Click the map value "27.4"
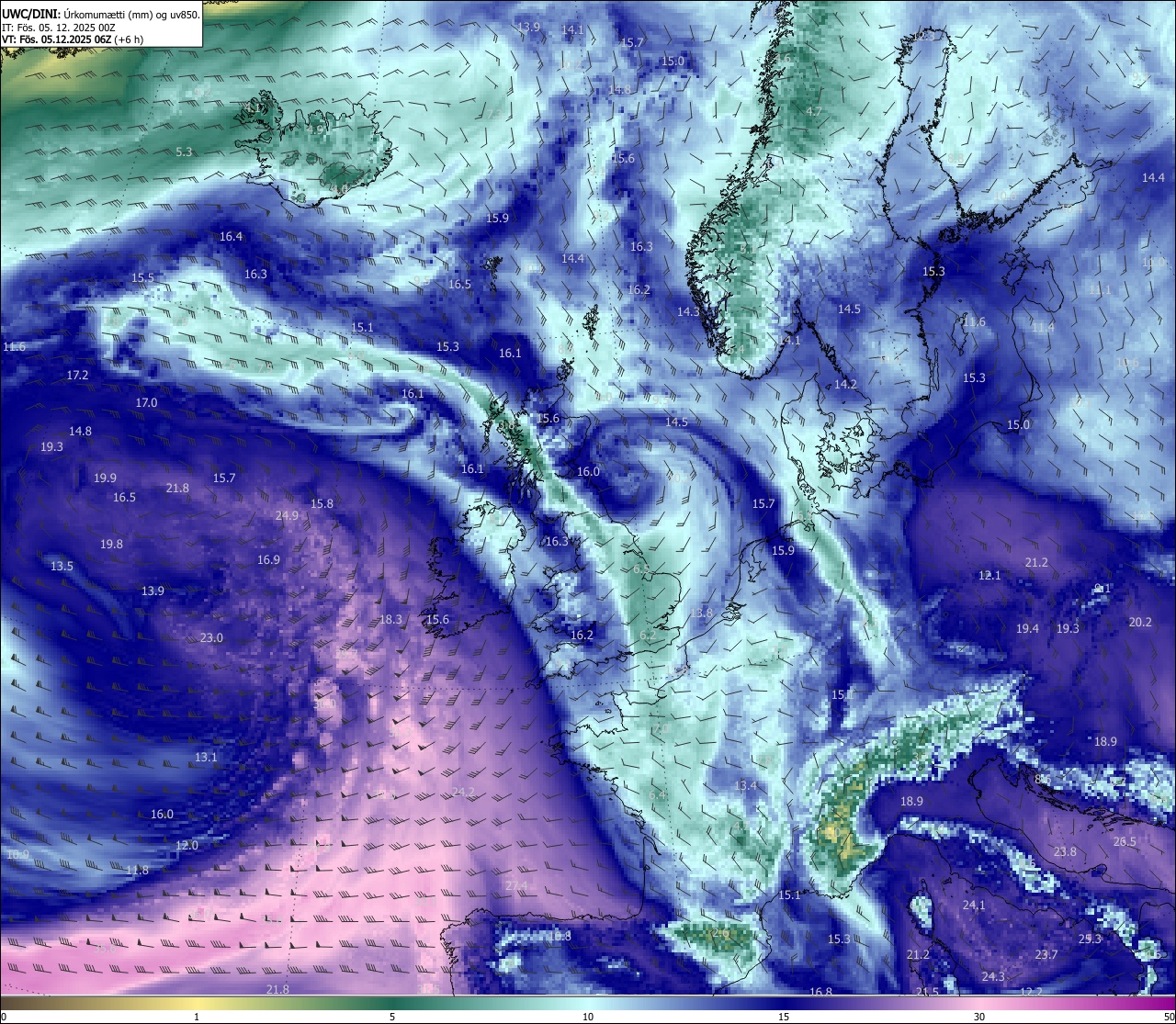1176x1024 pixels. click(516, 885)
